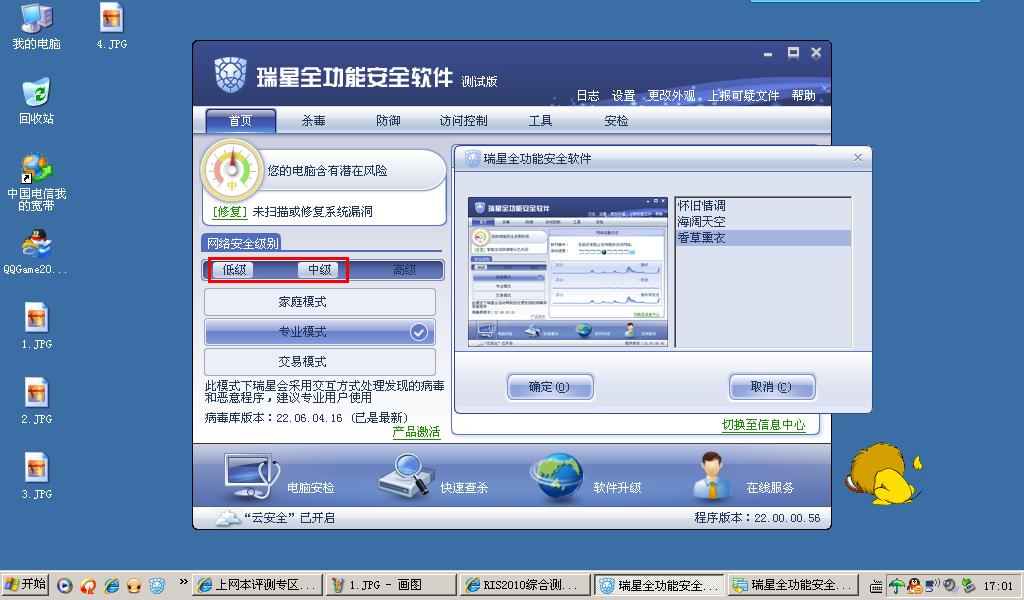Switch to 工具 tab
1024x600 pixels.
[540, 121]
